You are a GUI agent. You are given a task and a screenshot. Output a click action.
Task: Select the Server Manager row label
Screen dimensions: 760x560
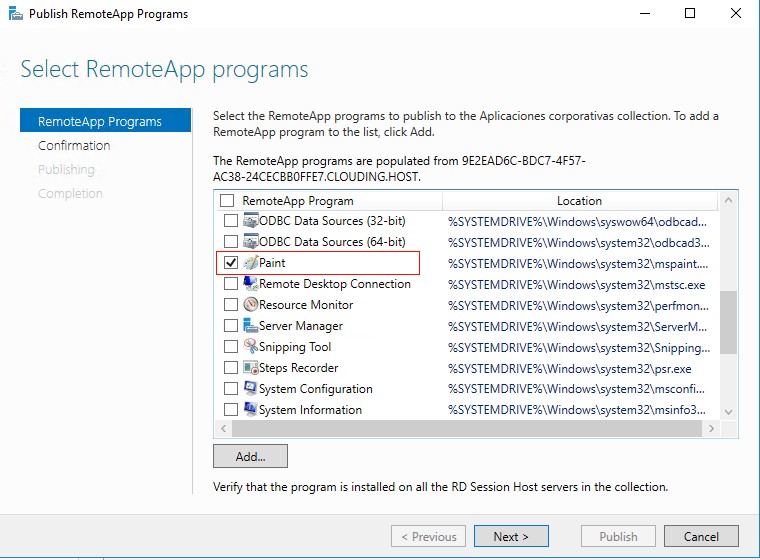coord(301,326)
